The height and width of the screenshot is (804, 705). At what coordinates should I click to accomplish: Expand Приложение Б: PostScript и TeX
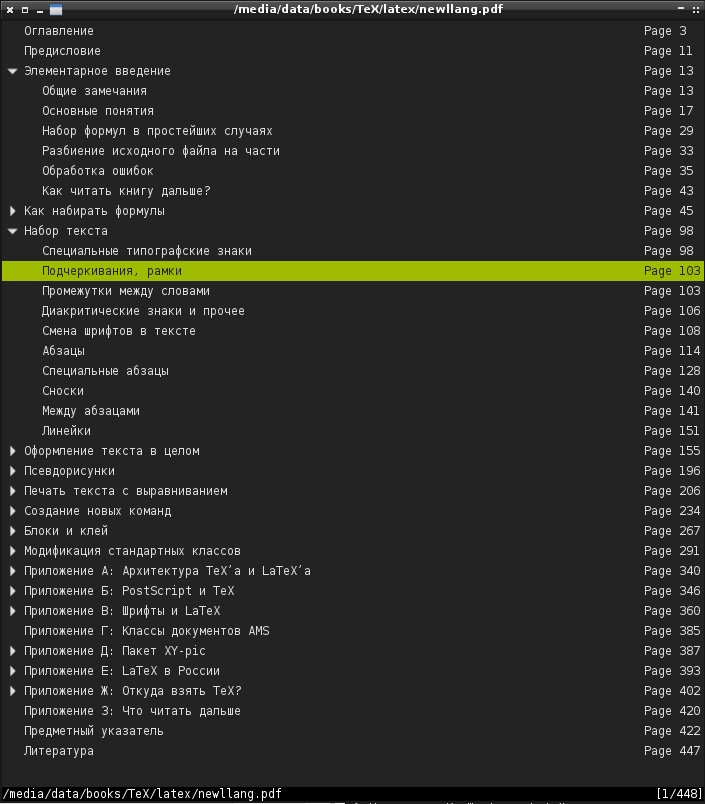[x=13, y=591]
